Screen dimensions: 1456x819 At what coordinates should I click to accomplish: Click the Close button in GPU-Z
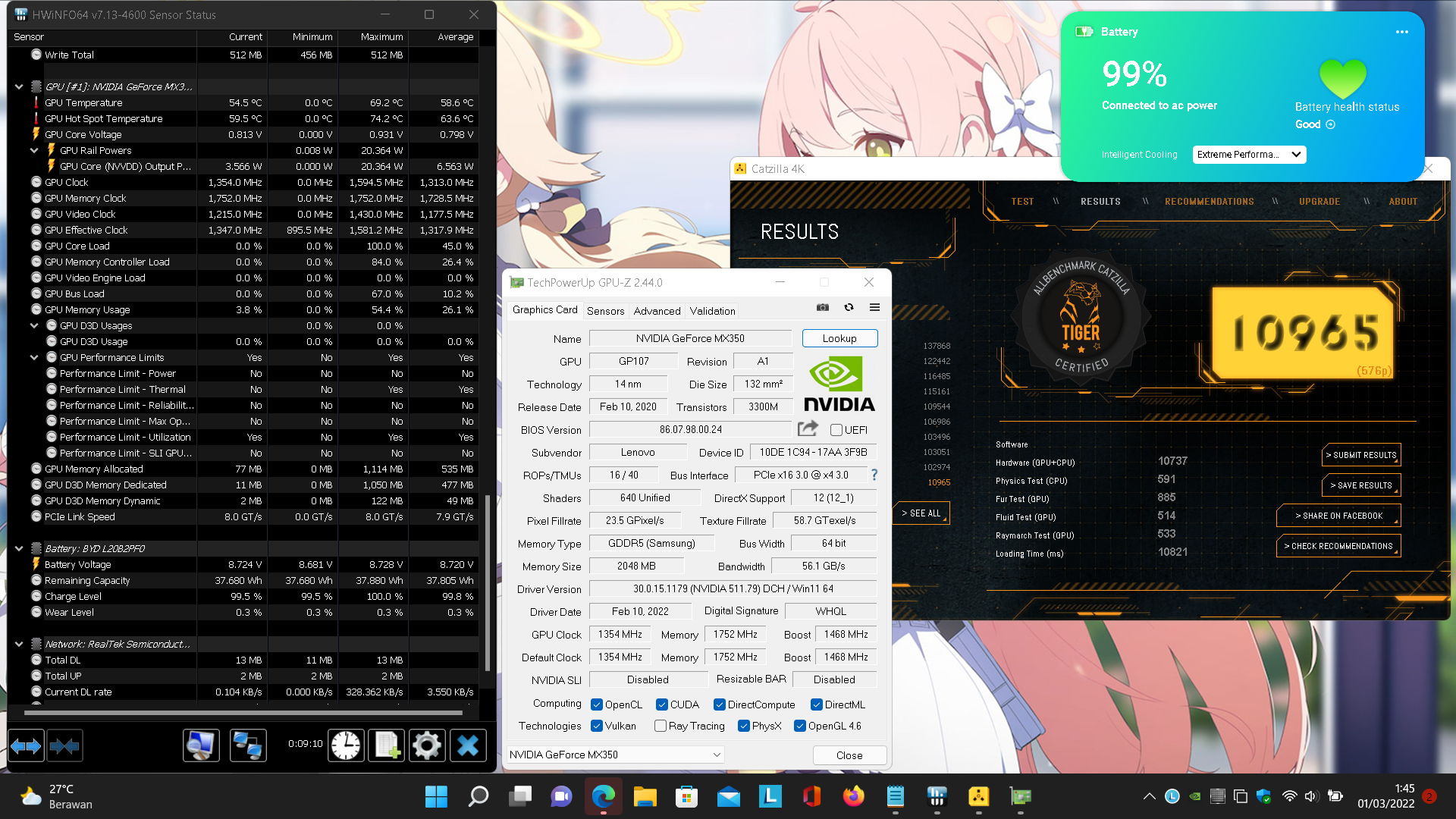(849, 755)
